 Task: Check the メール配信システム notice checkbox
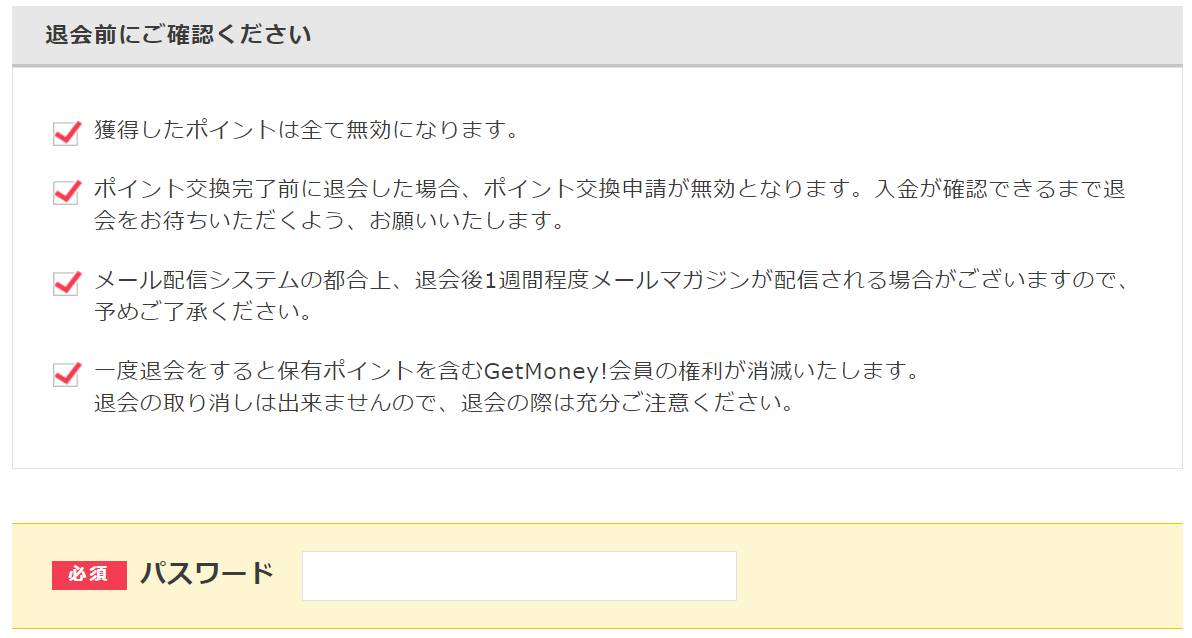67,283
